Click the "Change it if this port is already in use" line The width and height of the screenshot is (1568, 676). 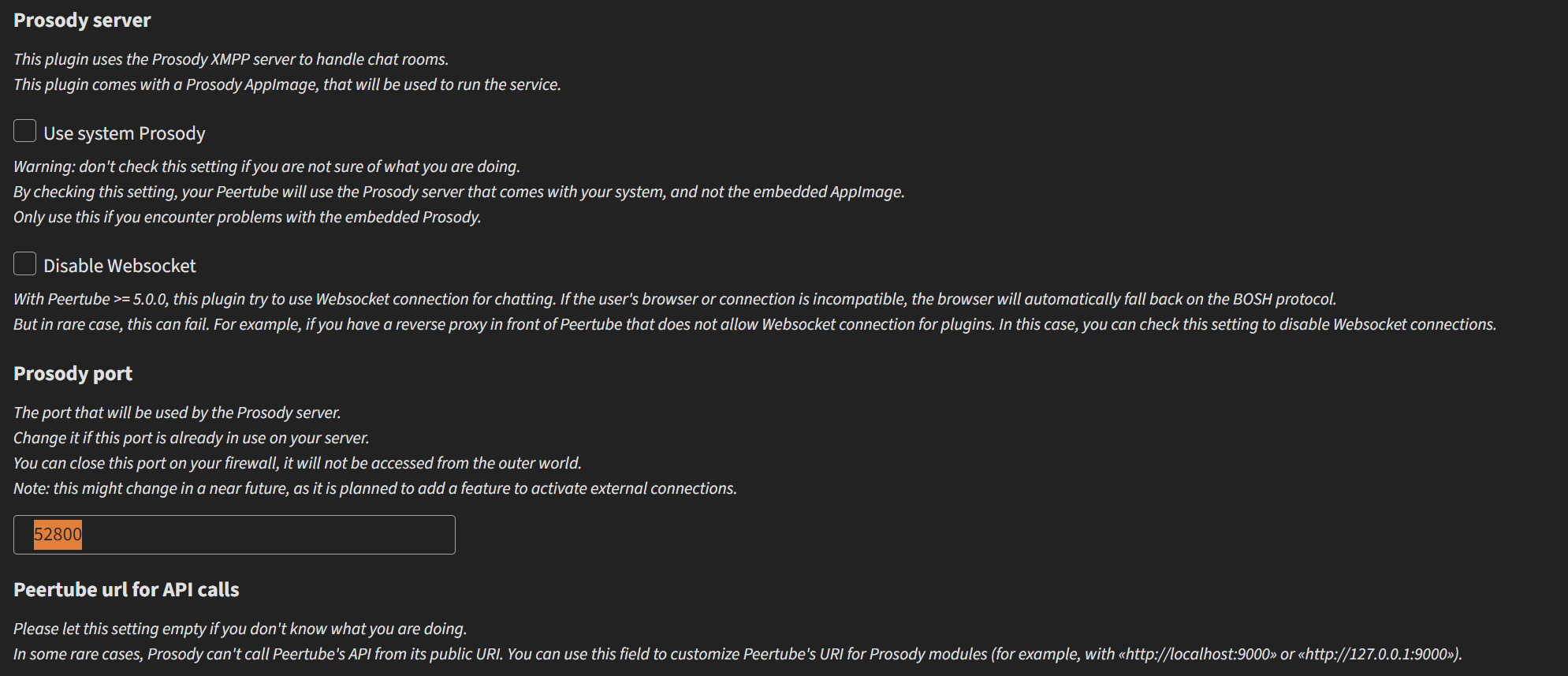pos(192,438)
